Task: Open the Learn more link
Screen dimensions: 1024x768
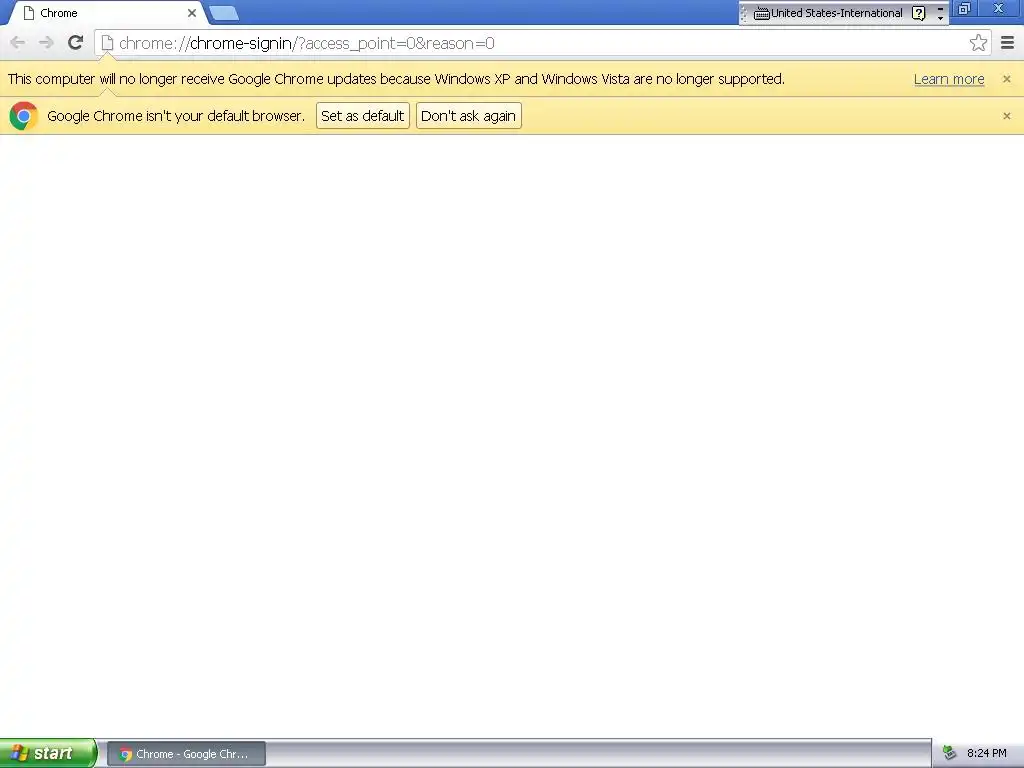Action: (949, 79)
